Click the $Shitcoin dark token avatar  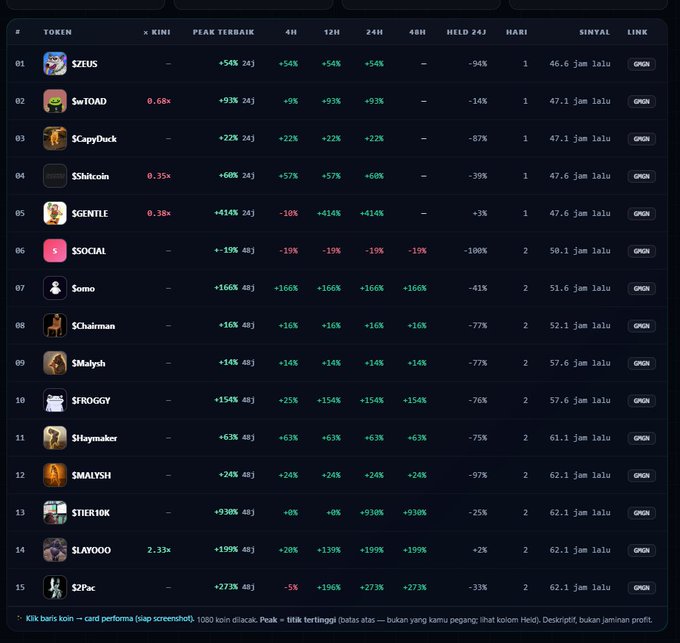[55, 176]
